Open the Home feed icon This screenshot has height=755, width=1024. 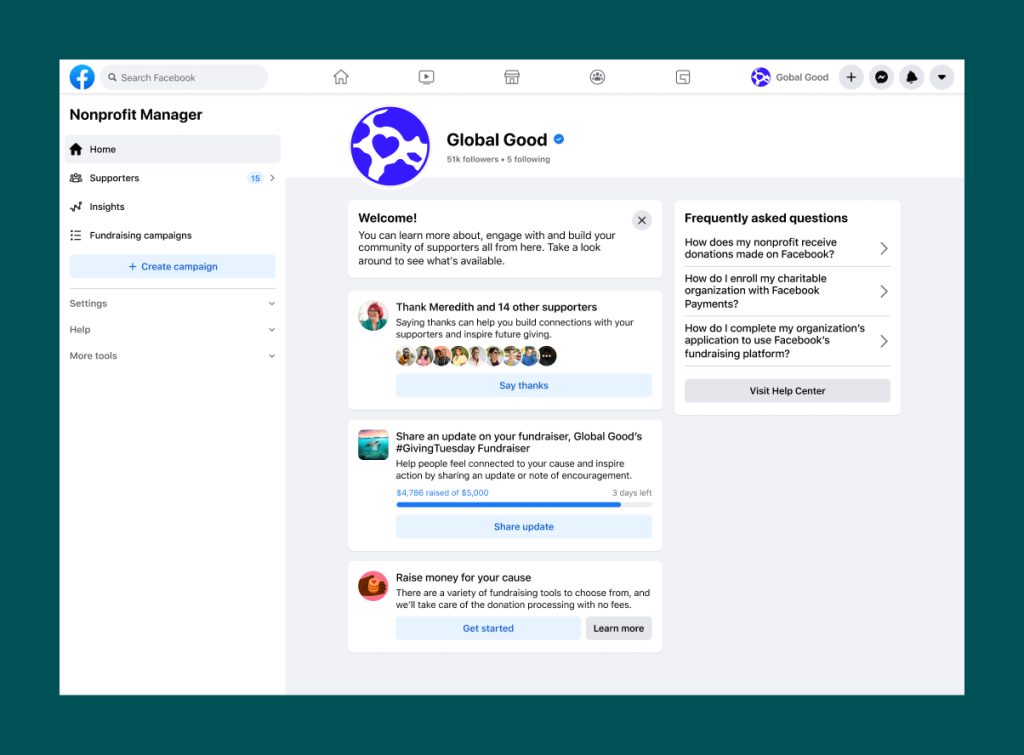341,77
